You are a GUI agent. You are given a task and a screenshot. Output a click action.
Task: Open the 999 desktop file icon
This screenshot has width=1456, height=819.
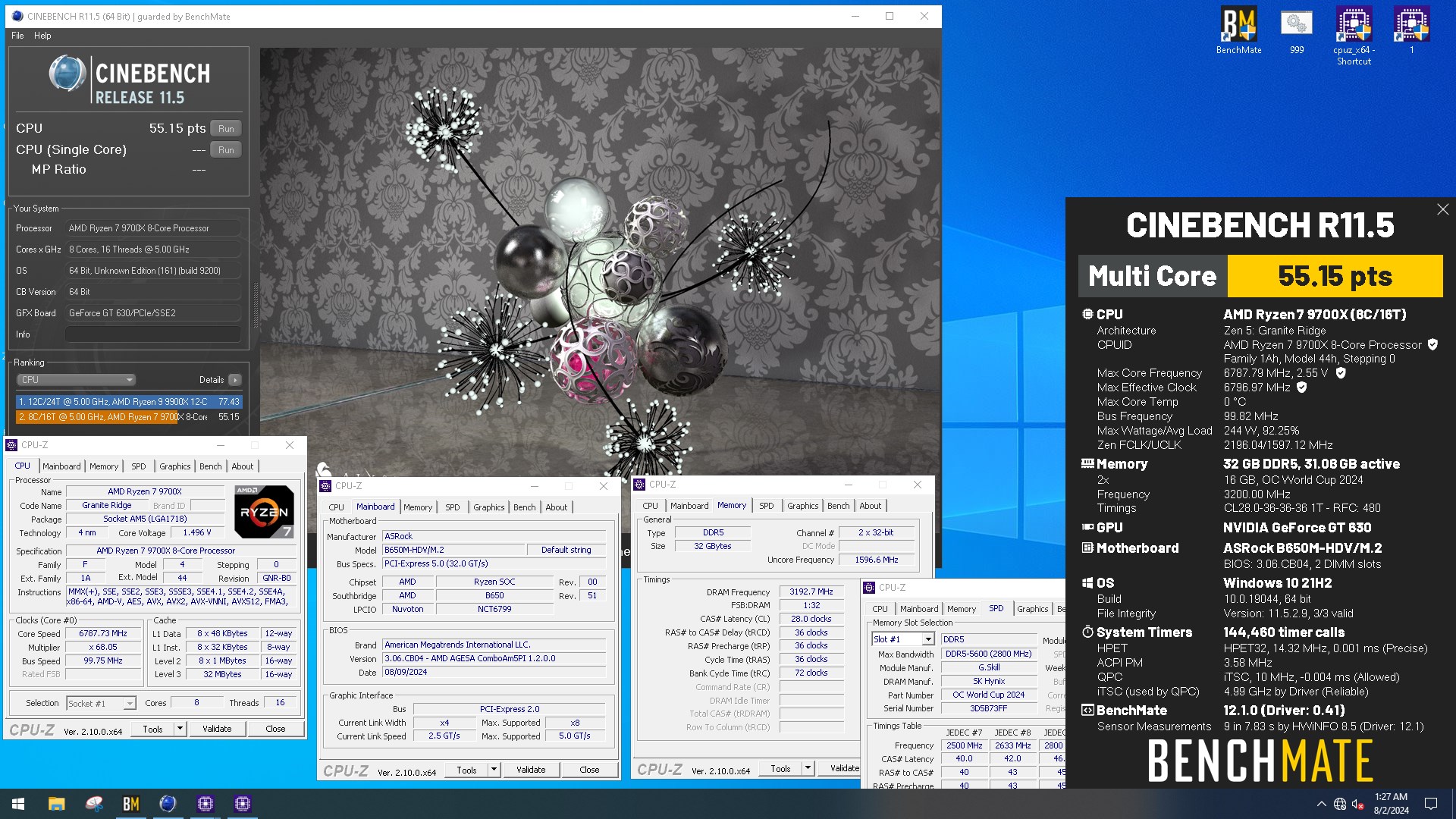(1297, 30)
